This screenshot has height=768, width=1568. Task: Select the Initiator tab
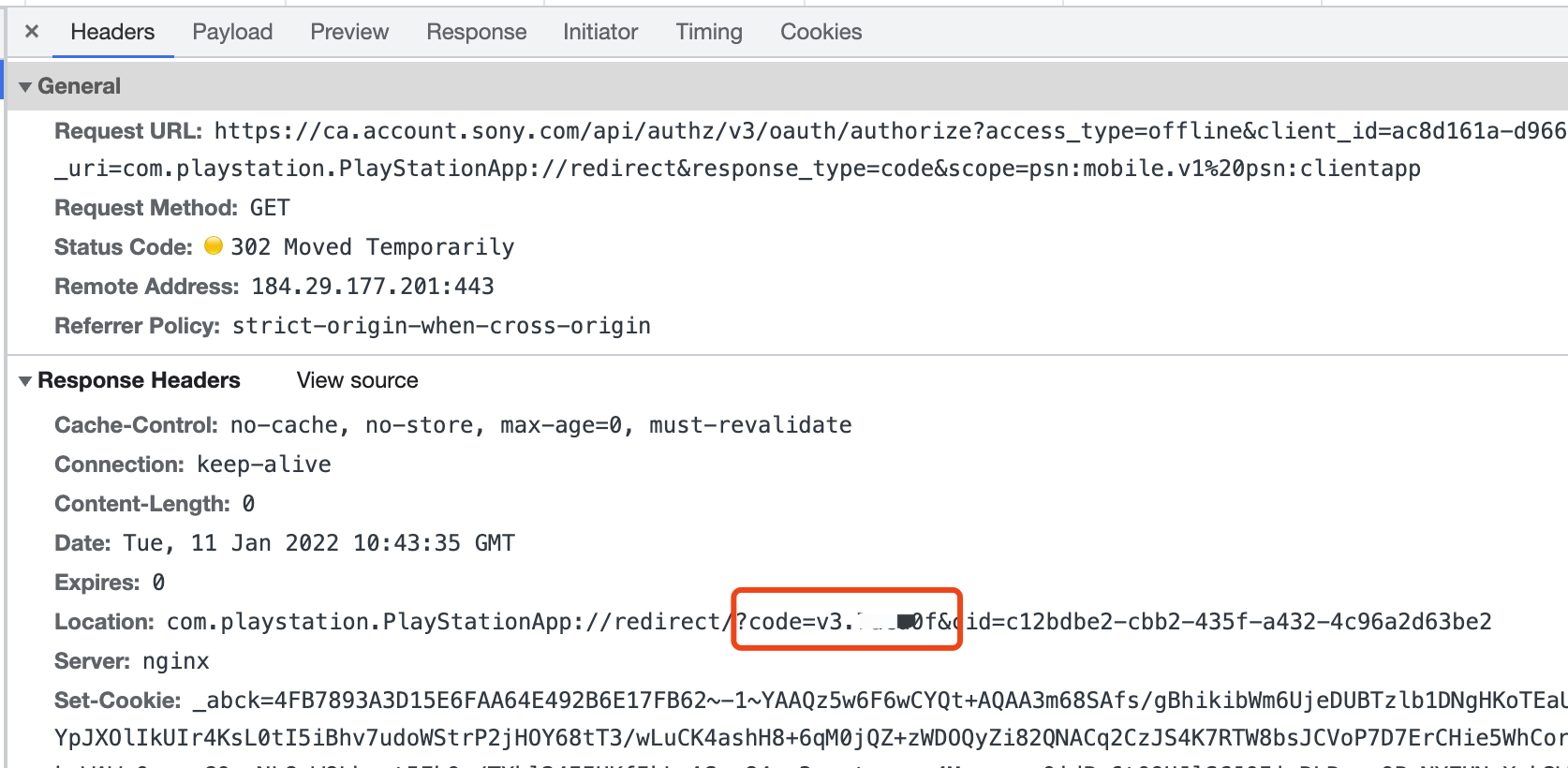point(600,32)
